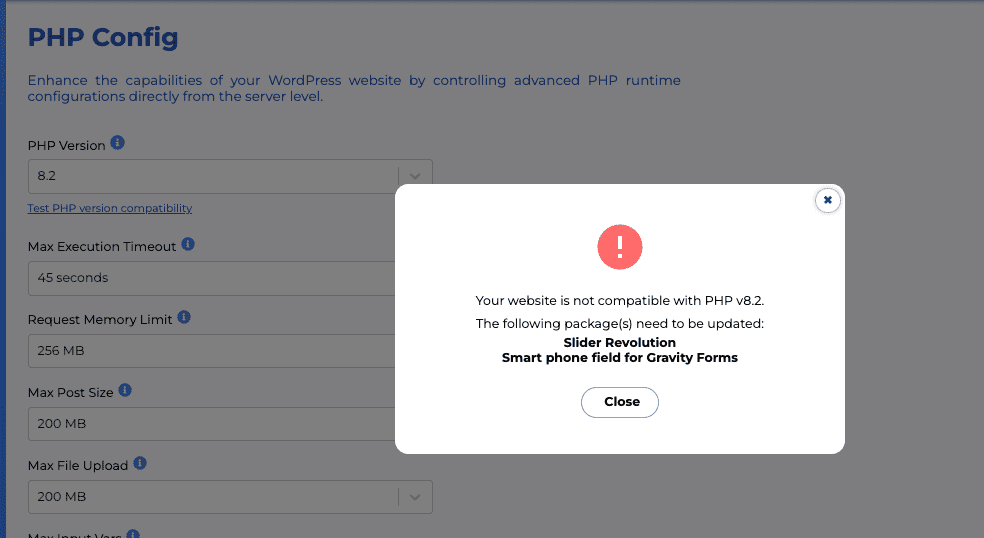Click the Slider Revolution package name
This screenshot has height=538, width=984.
coord(620,342)
